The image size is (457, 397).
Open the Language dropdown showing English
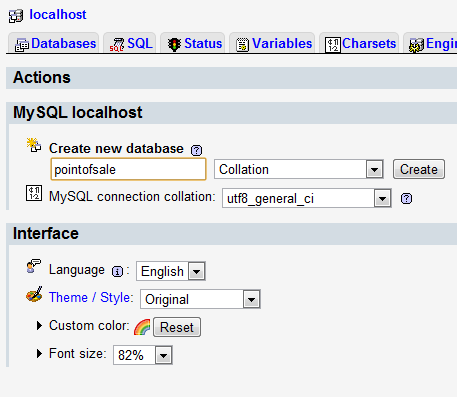(x=171, y=271)
